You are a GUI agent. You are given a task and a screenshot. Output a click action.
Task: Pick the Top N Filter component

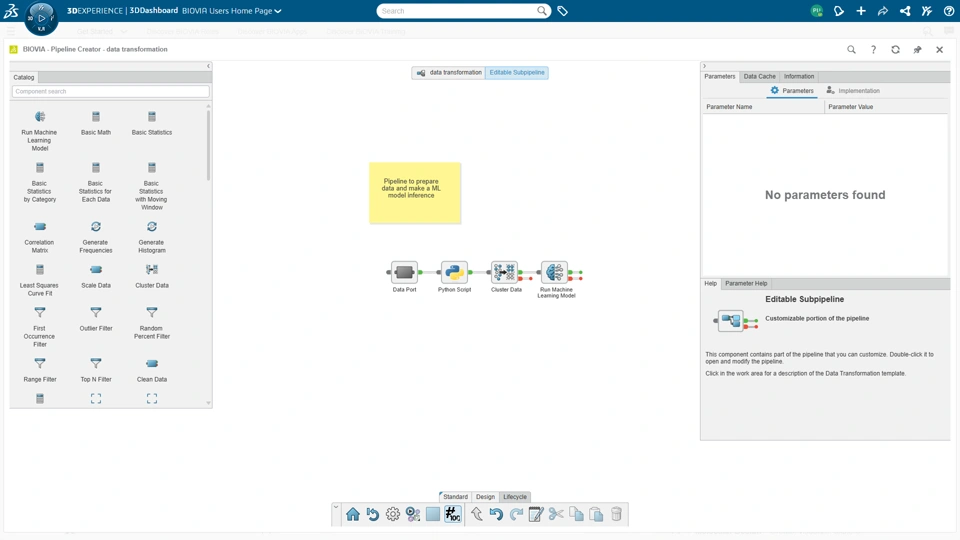[96, 370]
